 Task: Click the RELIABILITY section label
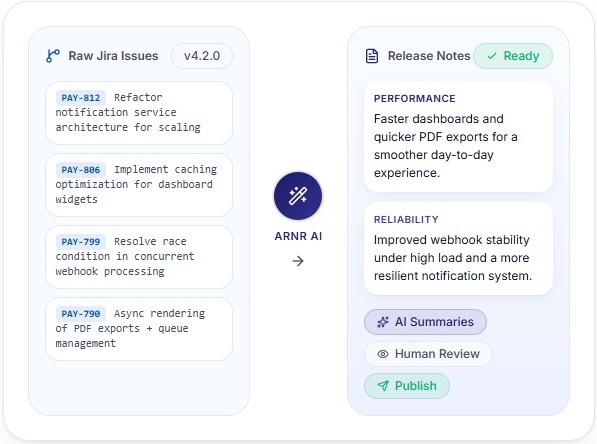pos(406,220)
